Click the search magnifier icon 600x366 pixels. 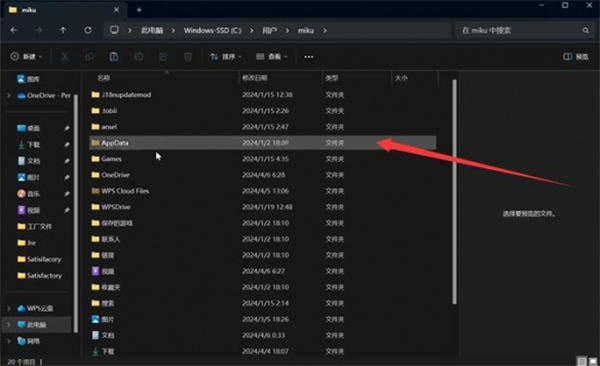[x=586, y=30]
